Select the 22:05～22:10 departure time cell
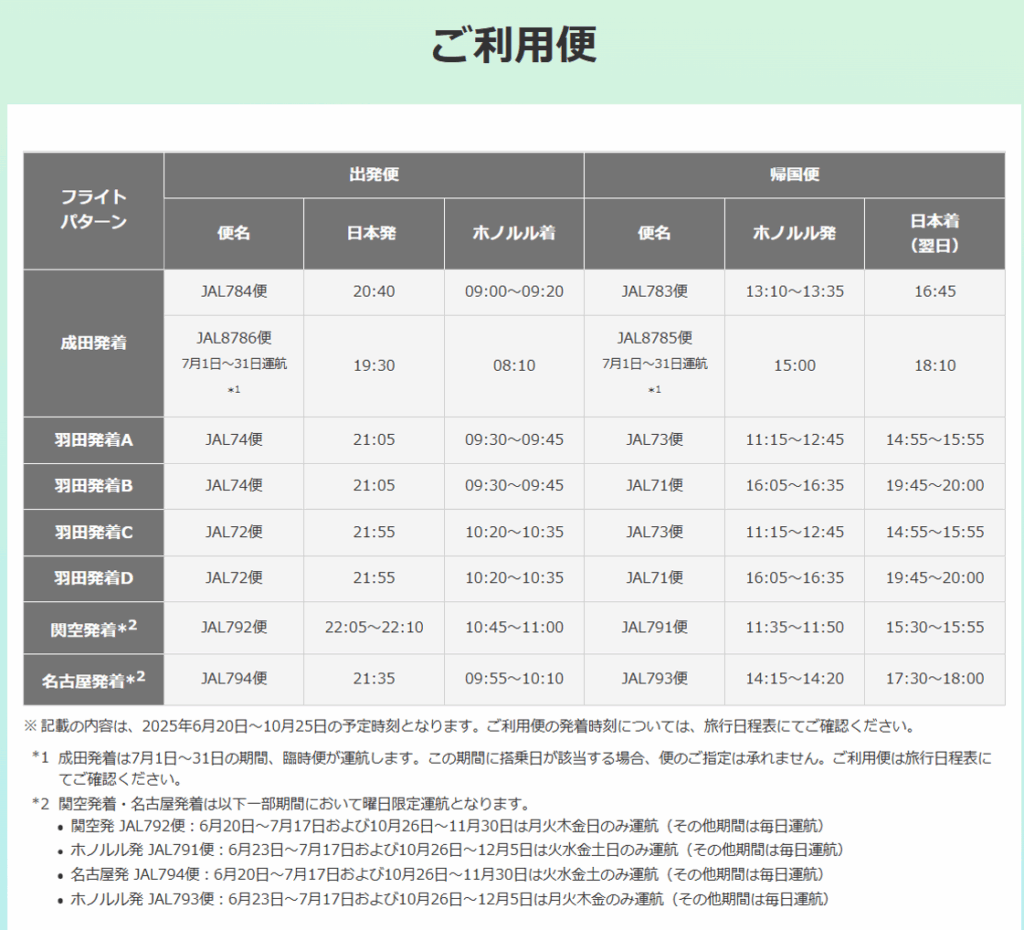This screenshot has height=930, width=1024. coord(374,627)
